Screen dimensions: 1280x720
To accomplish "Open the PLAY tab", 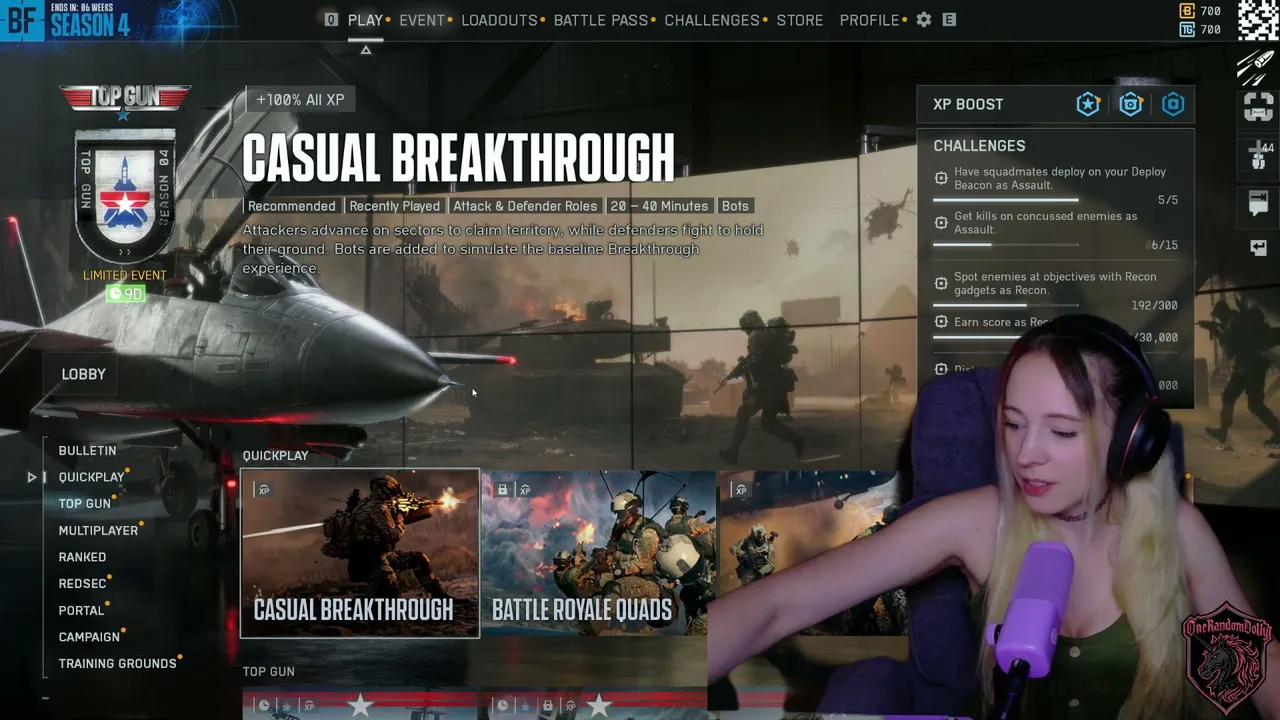I will 365,20.
